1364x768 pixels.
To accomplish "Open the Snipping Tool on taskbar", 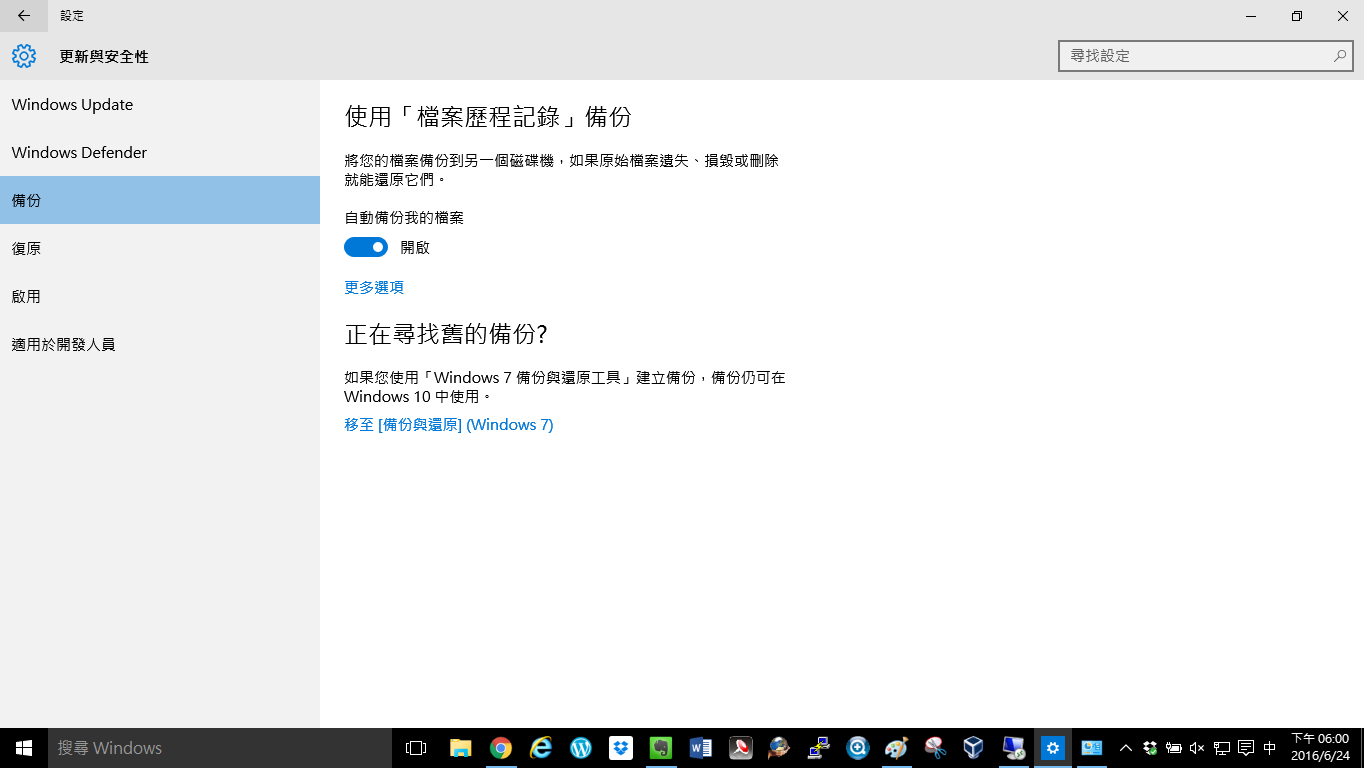I will pyautogui.click(x=935, y=748).
